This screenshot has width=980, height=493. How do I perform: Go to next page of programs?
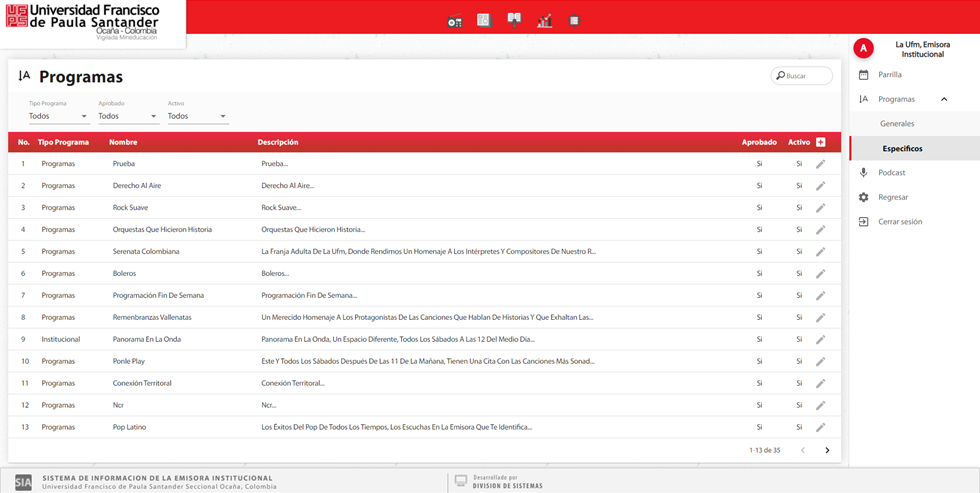827,451
